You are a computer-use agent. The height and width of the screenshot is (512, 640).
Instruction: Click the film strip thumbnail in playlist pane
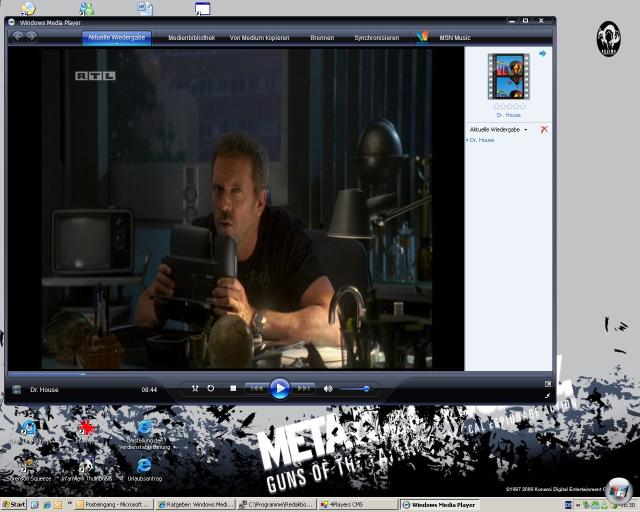(509, 76)
